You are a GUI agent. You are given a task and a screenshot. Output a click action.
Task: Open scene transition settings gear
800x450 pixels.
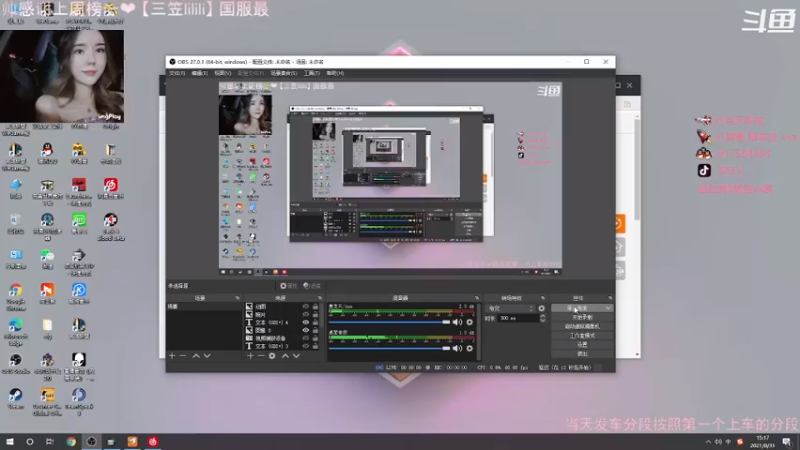tap(541, 308)
